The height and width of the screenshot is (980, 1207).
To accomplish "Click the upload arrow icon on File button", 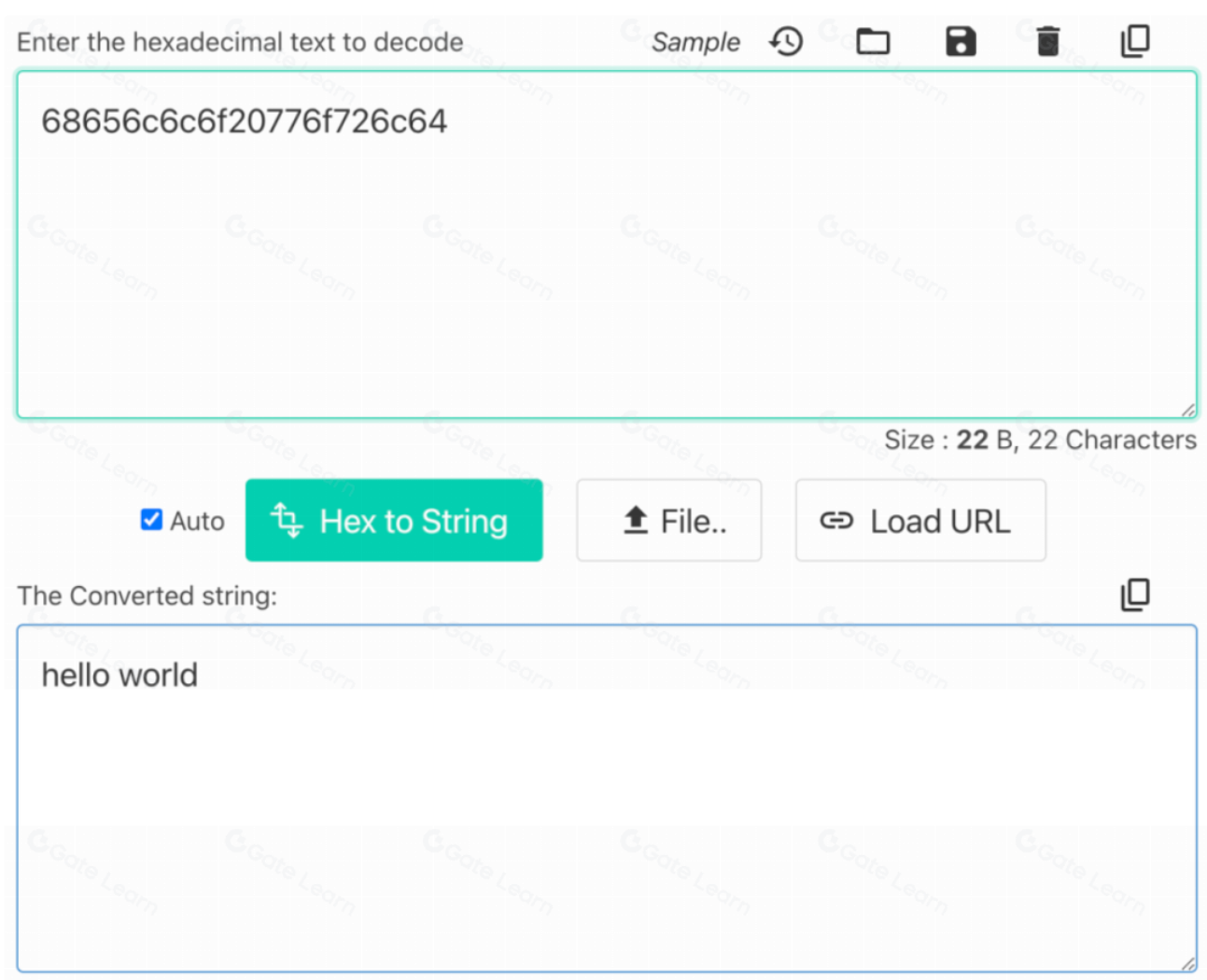I will pyautogui.click(x=636, y=520).
